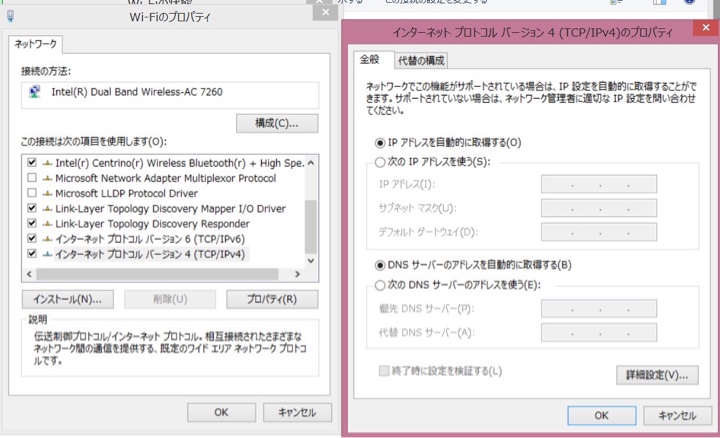This screenshot has width=720, height=438.
Task: Close the TCP/IPv4 properties dialog
Action: 706,28
